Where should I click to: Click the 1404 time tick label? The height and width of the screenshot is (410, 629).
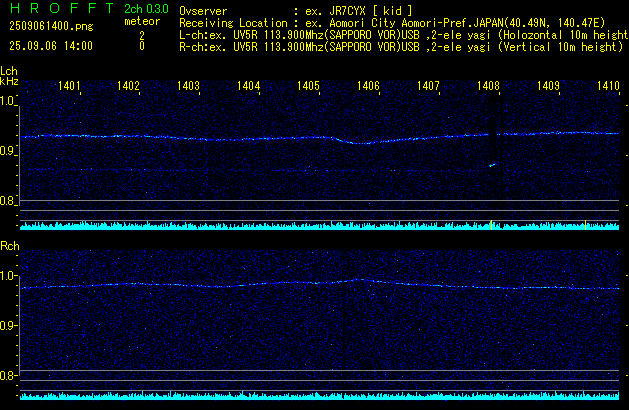(248, 86)
